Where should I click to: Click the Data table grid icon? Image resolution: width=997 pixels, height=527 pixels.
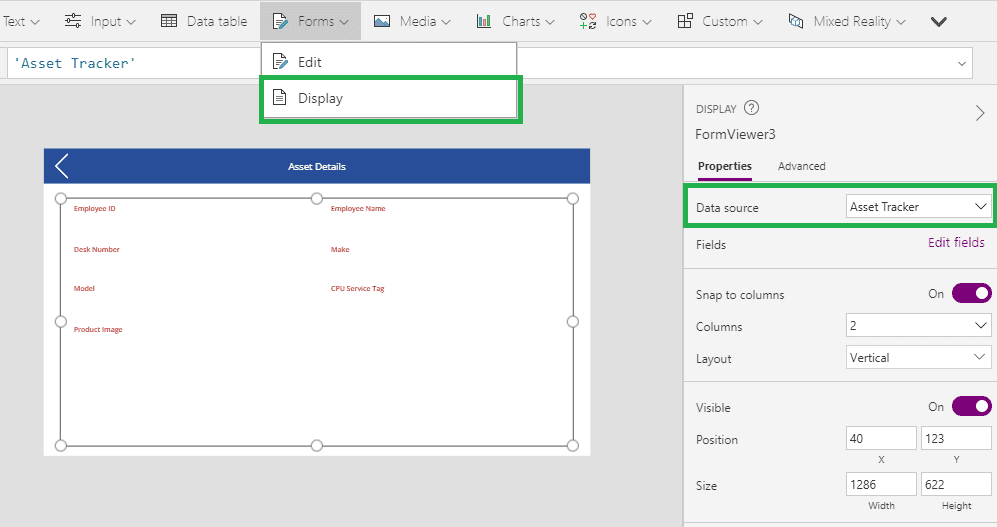pos(170,21)
